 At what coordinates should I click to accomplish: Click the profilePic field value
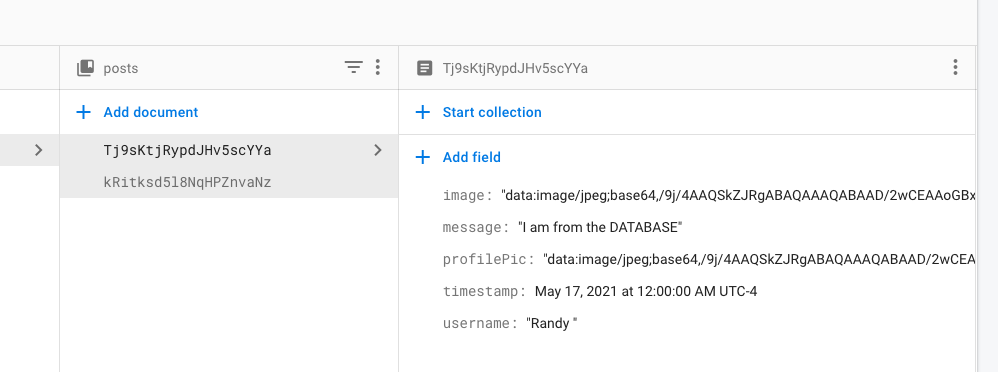[x=759, y=259]
